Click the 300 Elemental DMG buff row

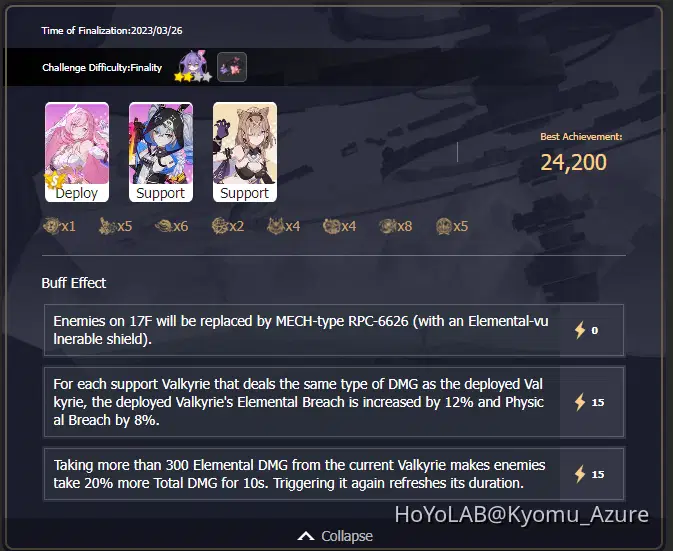point(334,474)
